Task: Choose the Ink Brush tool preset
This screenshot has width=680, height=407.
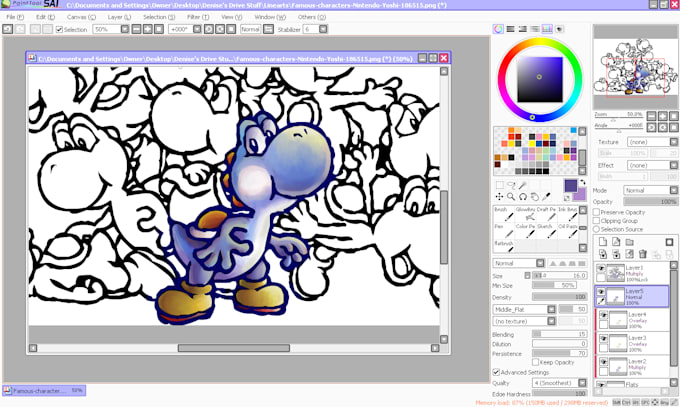Action: 568,214
